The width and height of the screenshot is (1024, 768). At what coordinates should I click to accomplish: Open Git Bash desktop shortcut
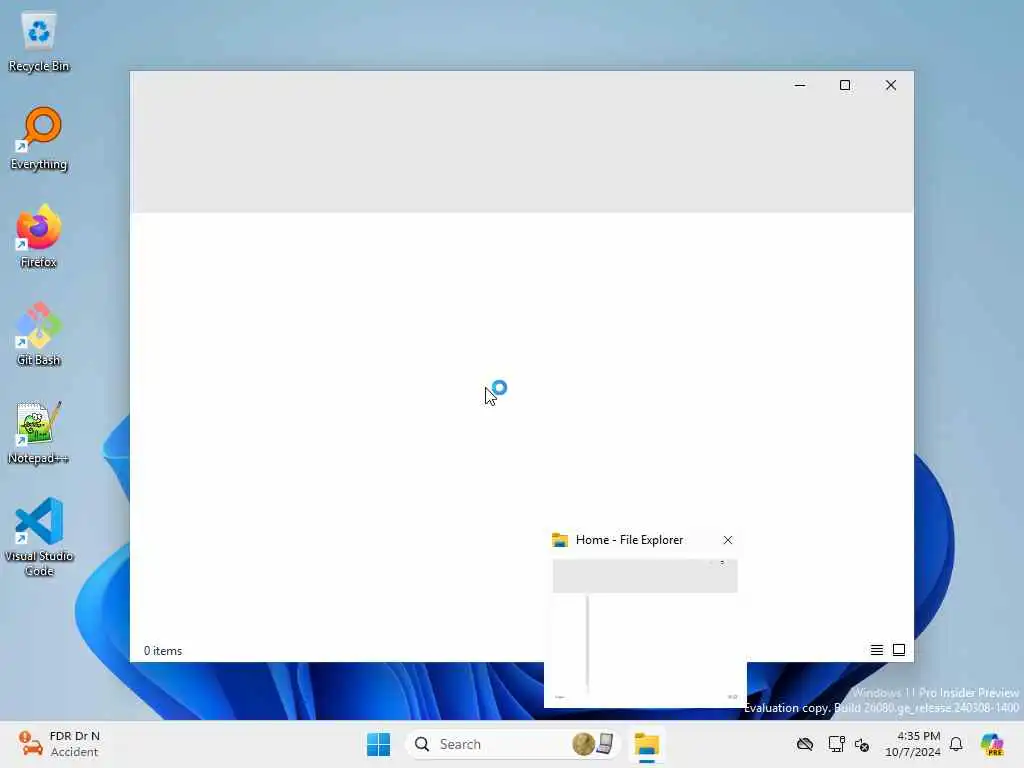pos(39,334)
